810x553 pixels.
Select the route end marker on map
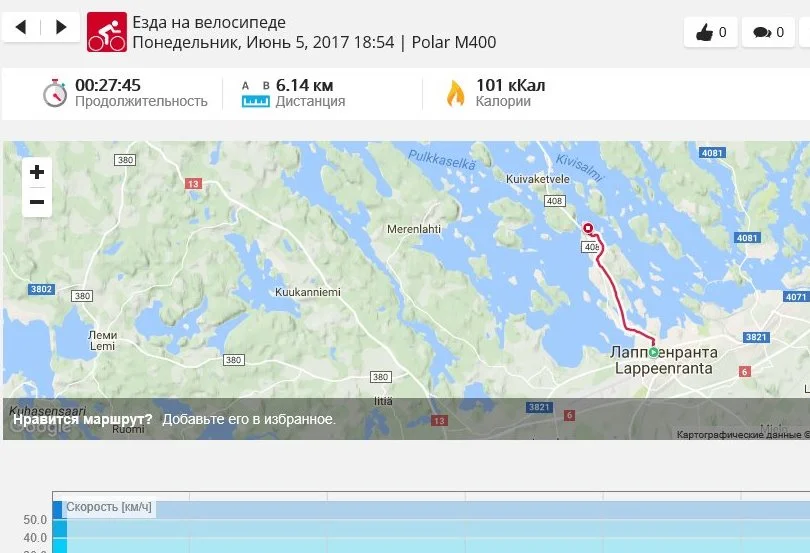coord(588,228)
